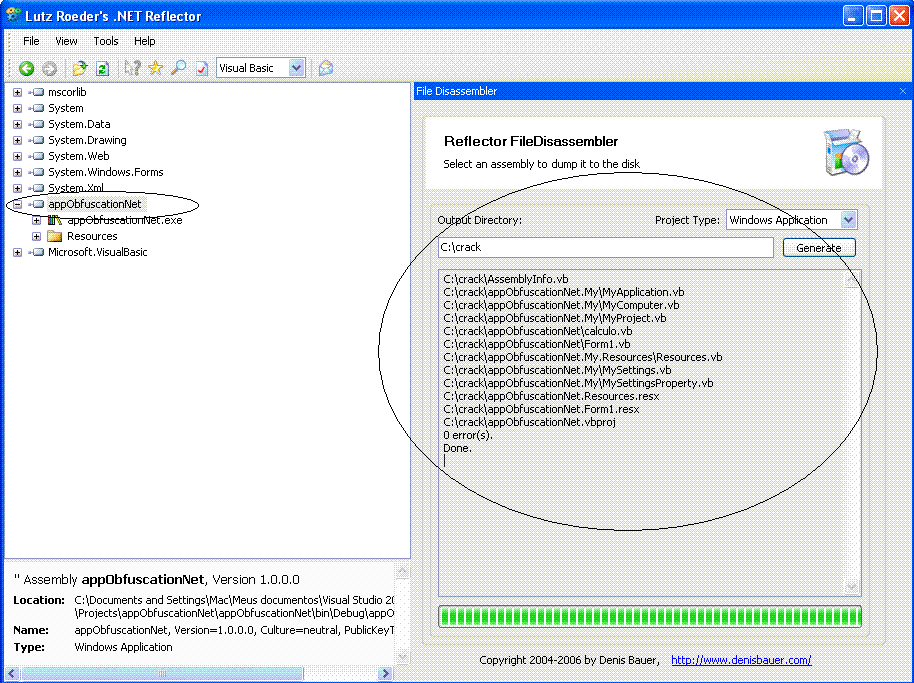Viewport: 914px width, 683px height.
Task: Click the MySettingsProperty.vb output line
Action: pyautogui.click(x=578, y=383)
